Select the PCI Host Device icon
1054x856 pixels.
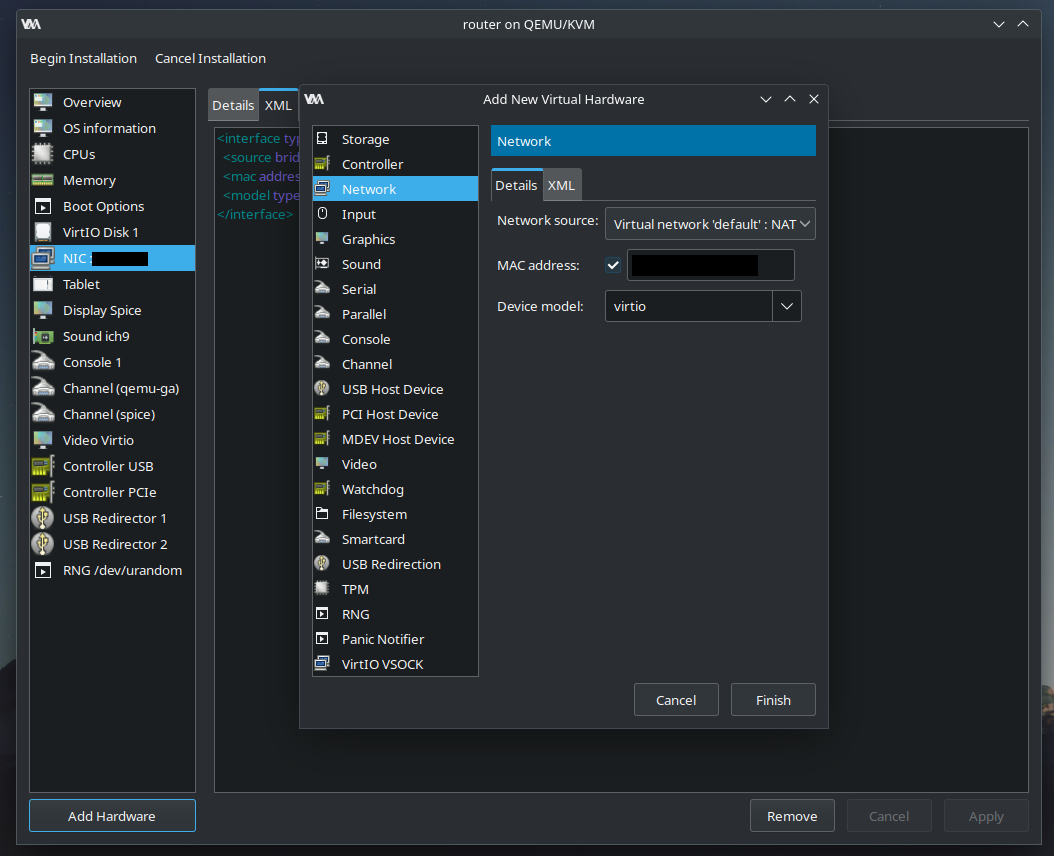pyautogui.click(x=323, y=414)
